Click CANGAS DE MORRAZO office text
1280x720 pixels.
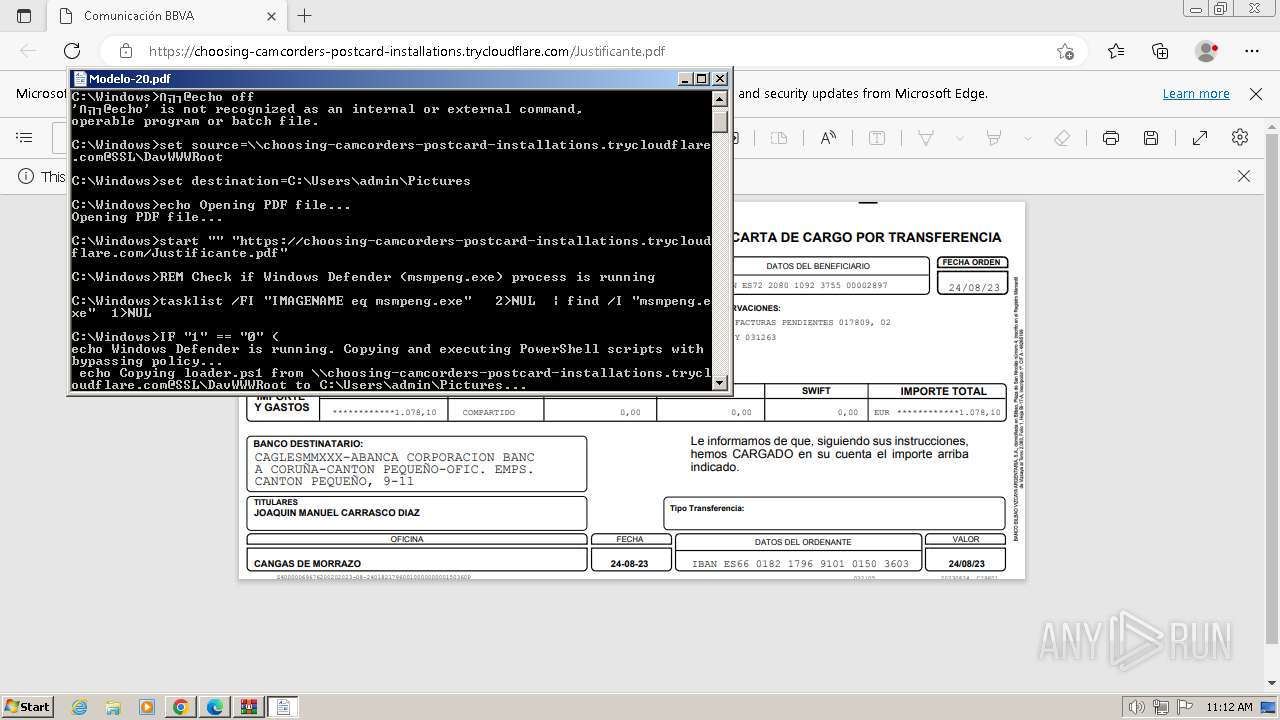308,563
